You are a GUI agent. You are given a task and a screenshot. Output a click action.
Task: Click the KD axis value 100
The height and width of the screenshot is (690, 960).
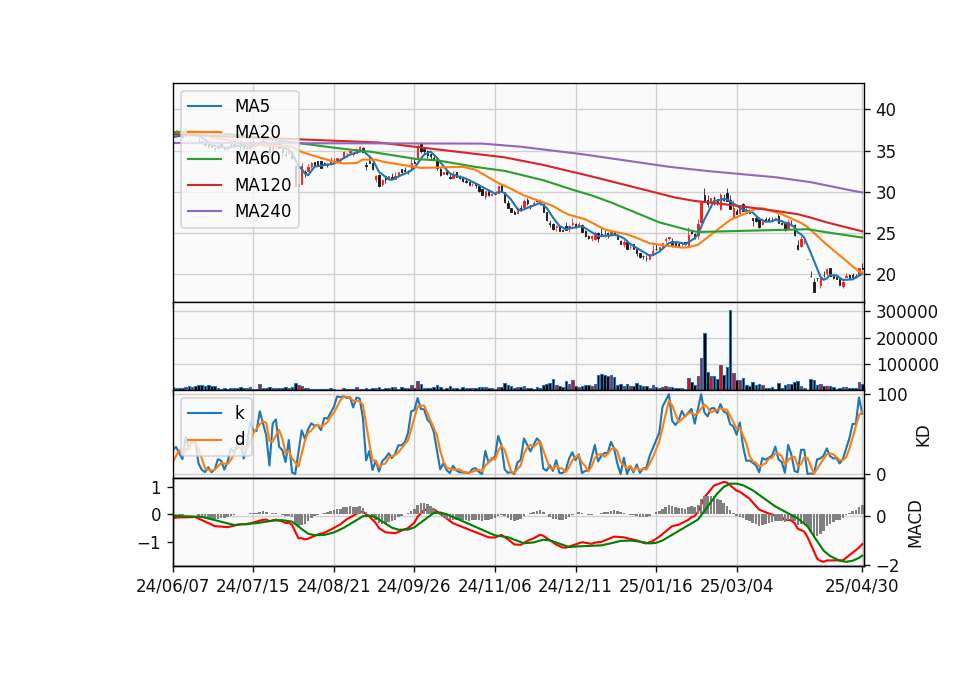pos(891,395)
